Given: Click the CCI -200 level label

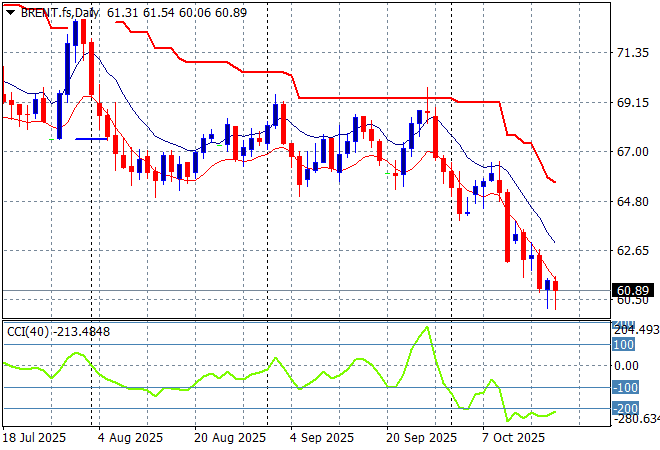Looking at the screenshot, I should pos(624,408).
